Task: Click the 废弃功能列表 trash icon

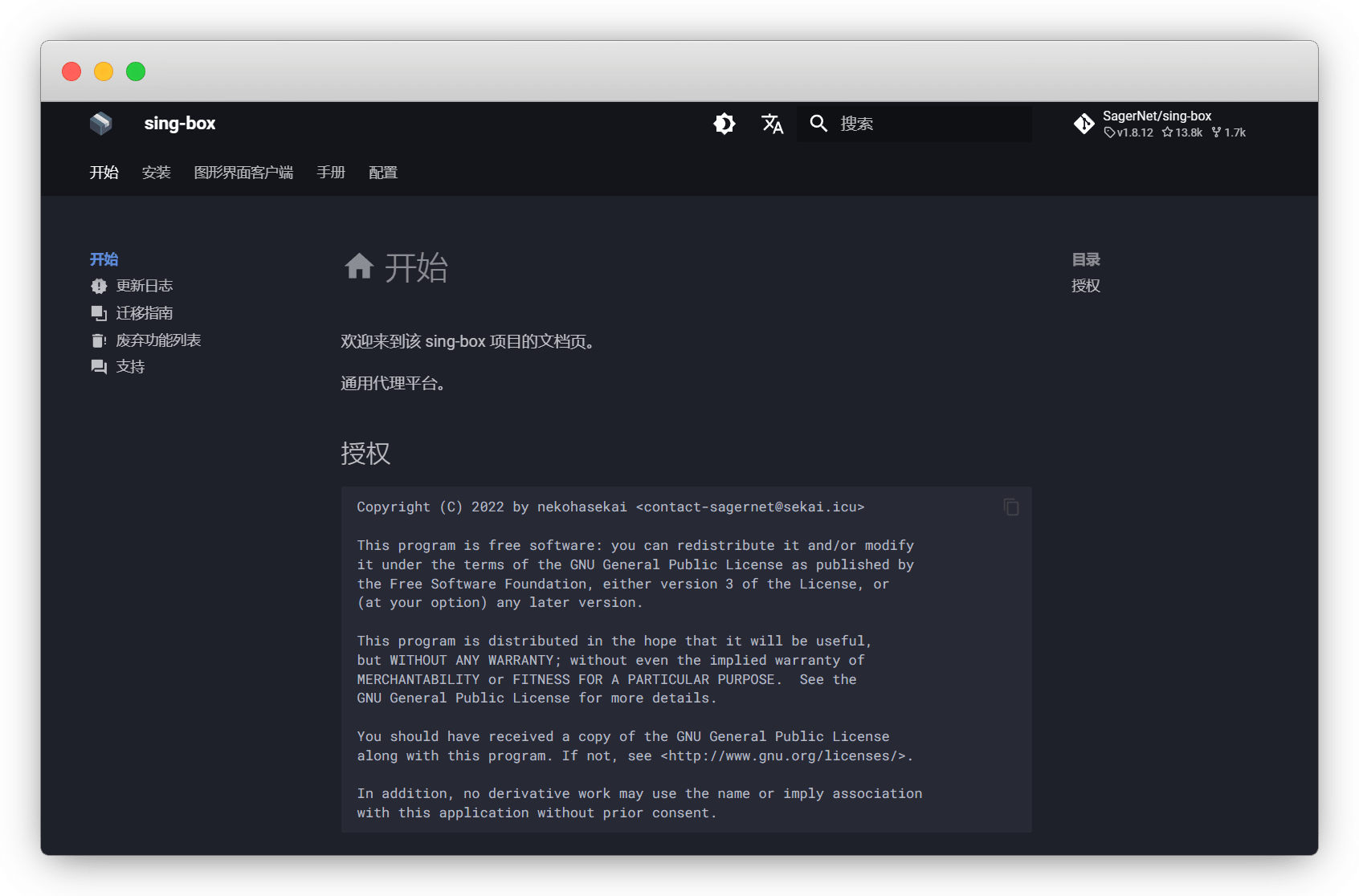Action: (99, 341)
